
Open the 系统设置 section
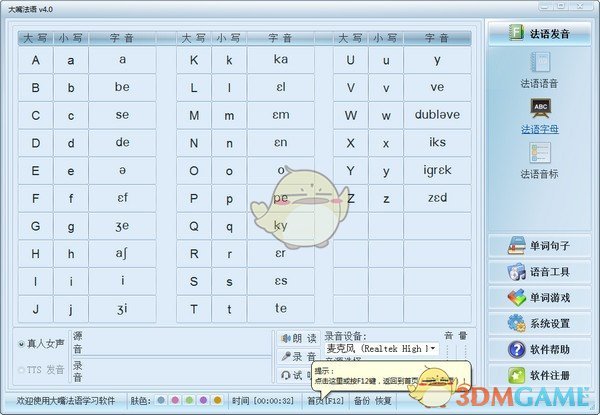coord(540,324)
